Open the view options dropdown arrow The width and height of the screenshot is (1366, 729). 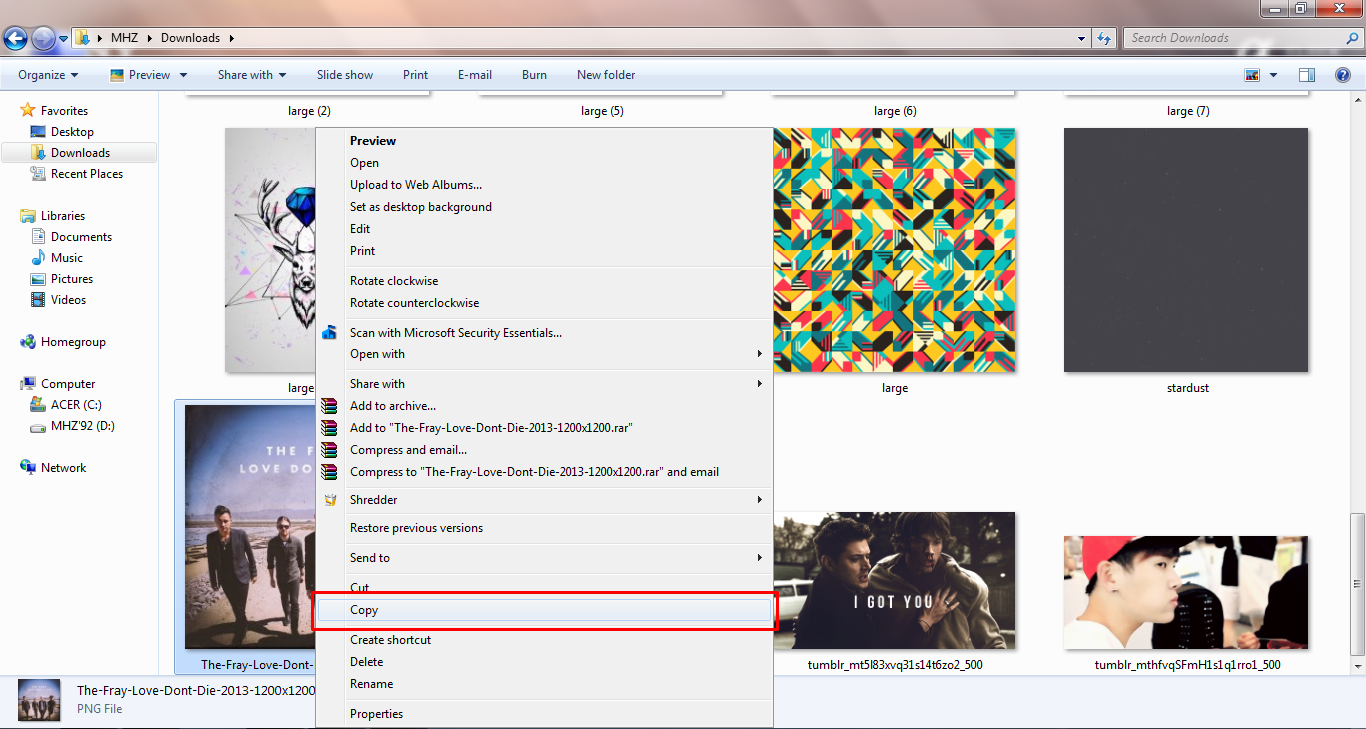coord(1273,75)
